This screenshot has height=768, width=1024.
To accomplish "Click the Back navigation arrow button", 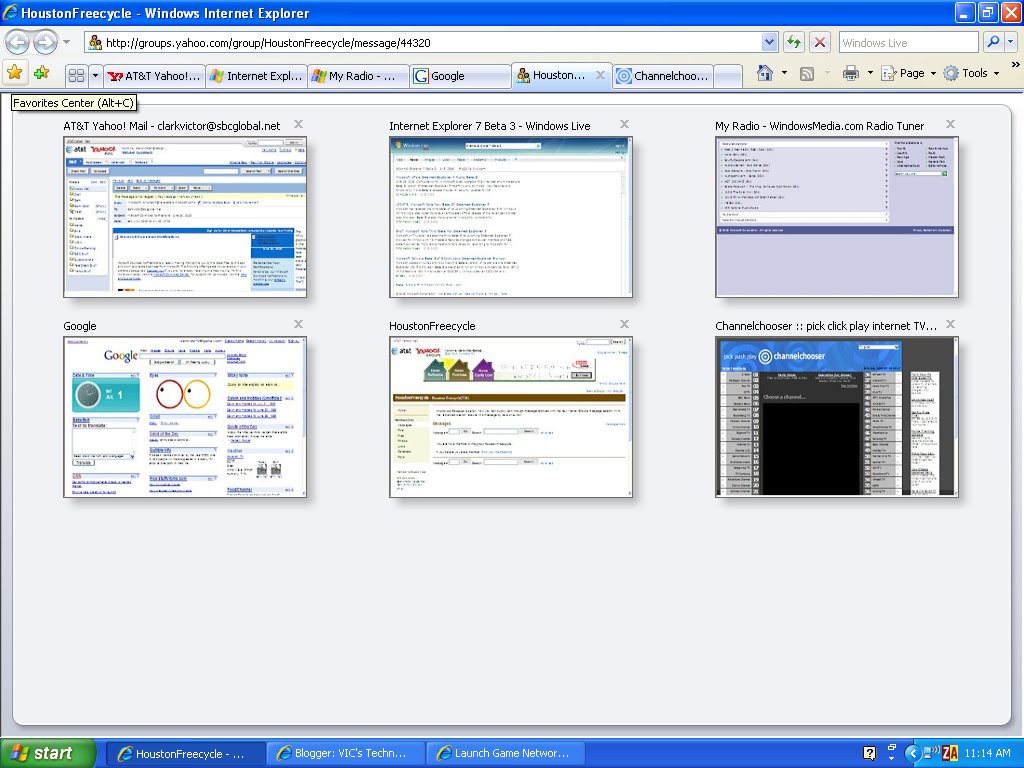I will [18, 43].
